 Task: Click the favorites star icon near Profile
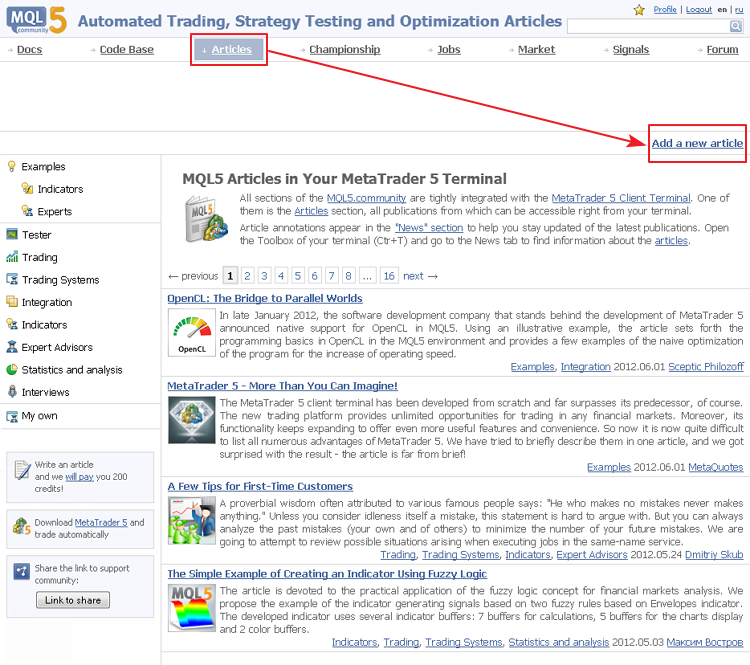639,10
